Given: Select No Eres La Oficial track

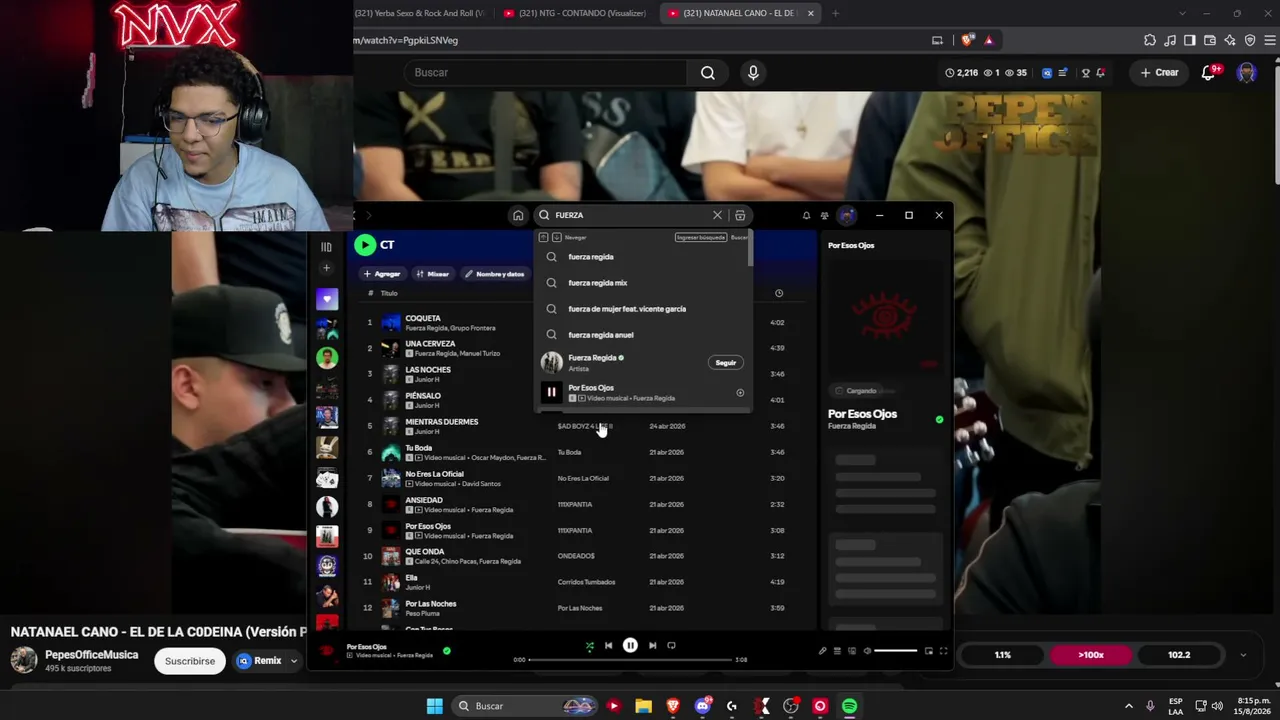Looking at the screenshot, I should (x=580, y=478).
